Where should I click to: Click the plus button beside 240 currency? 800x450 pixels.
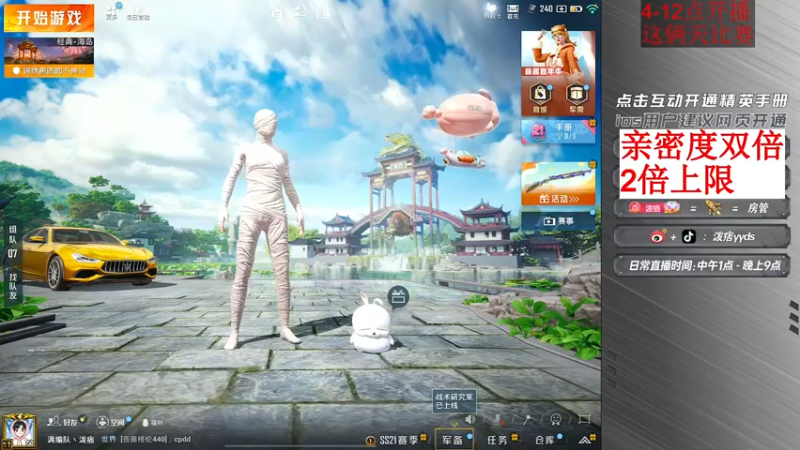click(x=561, y=9)
